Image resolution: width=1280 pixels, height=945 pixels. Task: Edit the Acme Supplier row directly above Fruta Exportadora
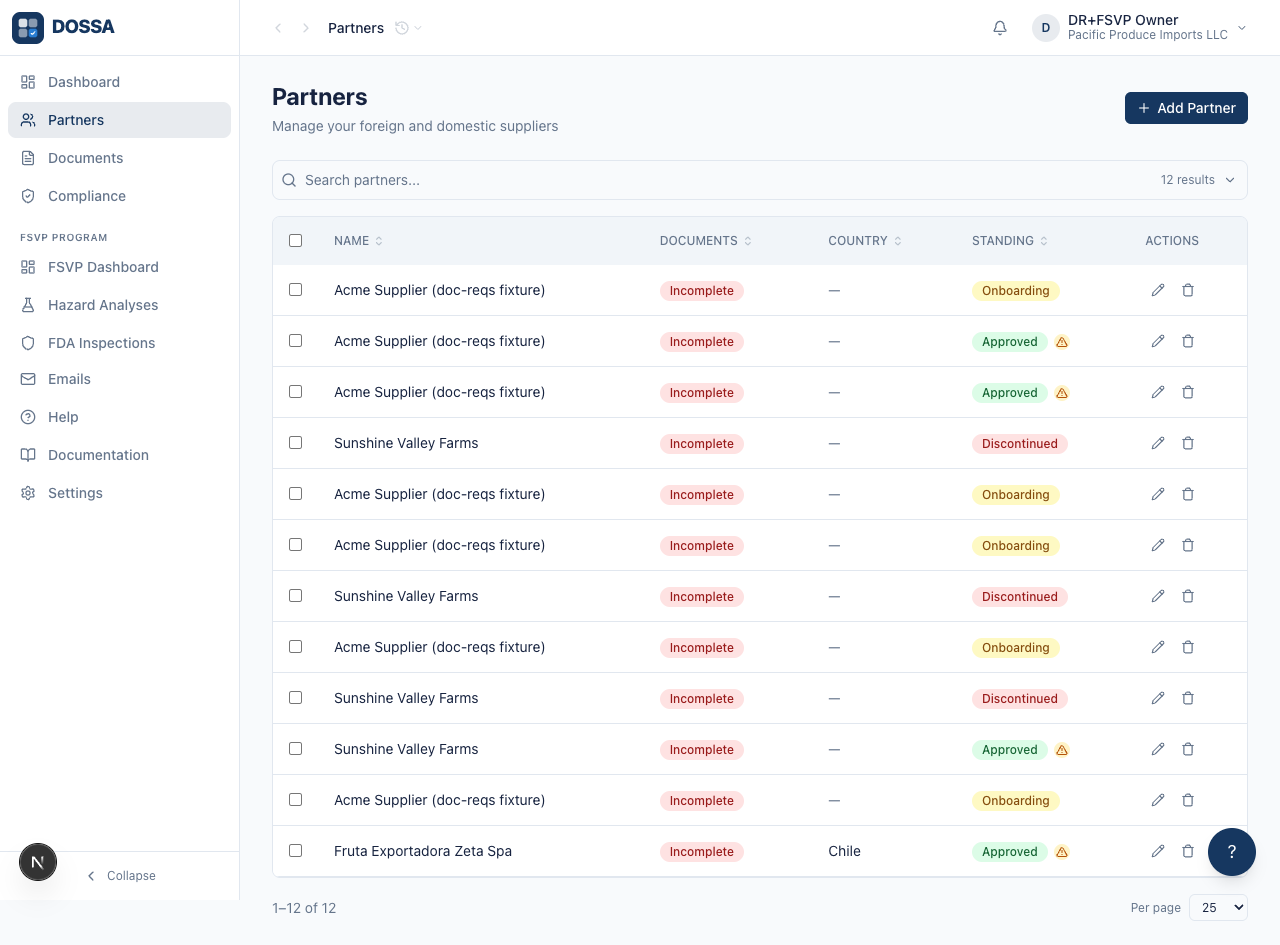pyautogui.click(x=1158, y=800)
